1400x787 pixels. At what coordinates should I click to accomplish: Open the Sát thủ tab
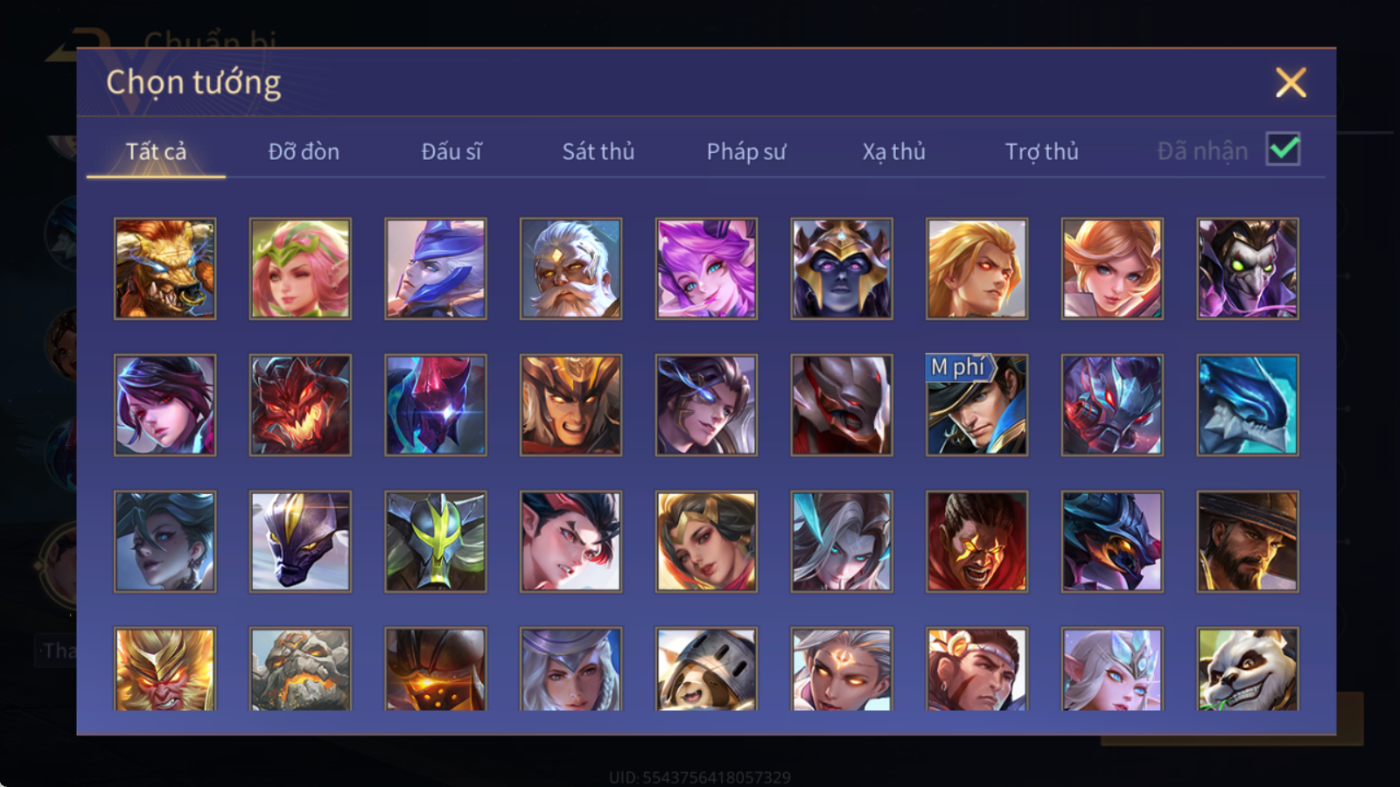point(598,152)
